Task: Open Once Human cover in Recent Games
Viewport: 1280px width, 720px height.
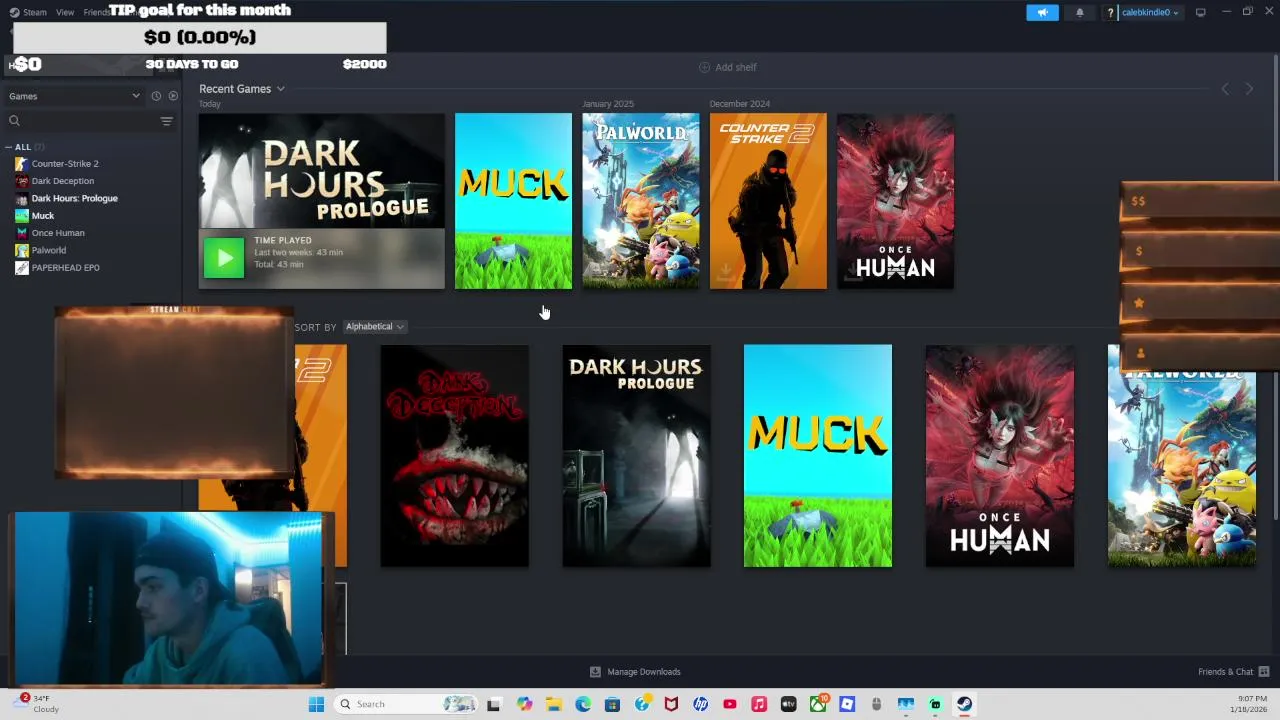Action: tap(895, 201)
